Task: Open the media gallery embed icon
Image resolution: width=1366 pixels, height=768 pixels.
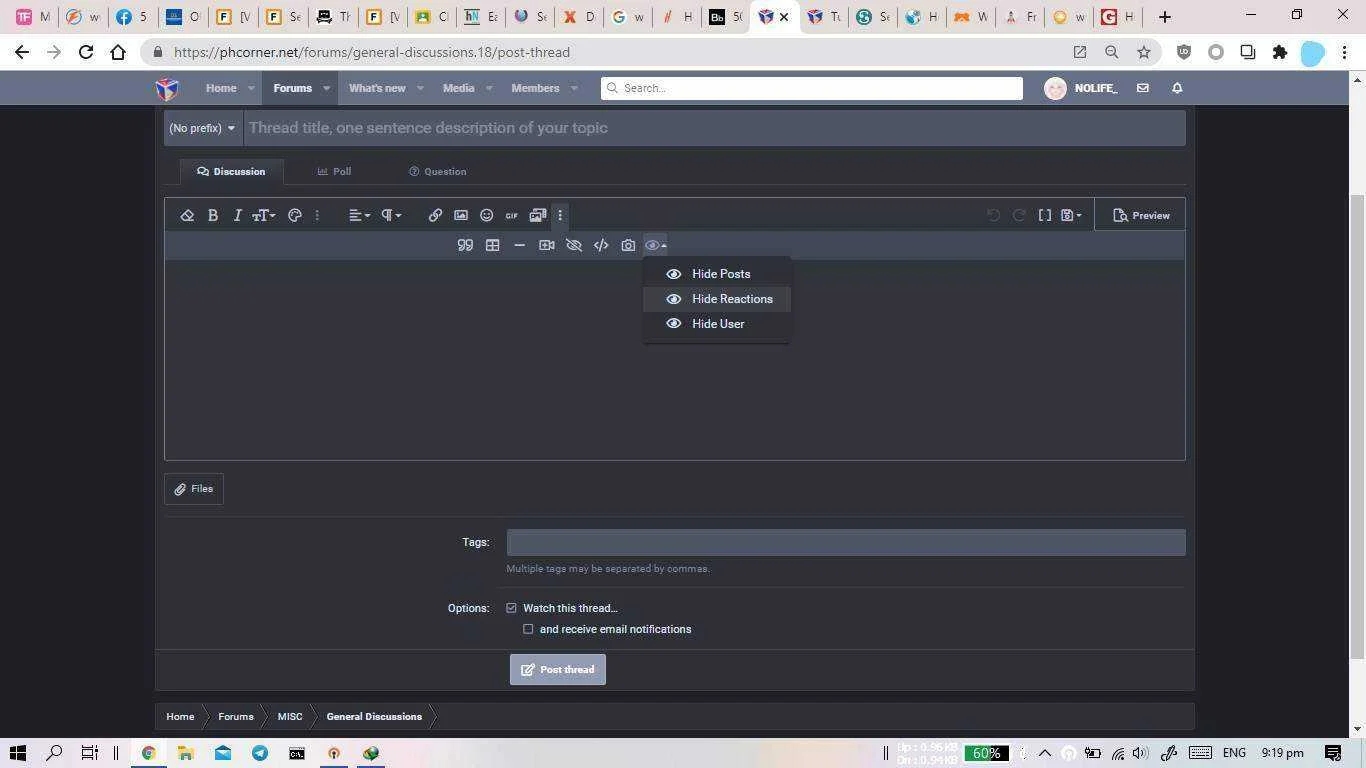Action: [x=537, y=215]
